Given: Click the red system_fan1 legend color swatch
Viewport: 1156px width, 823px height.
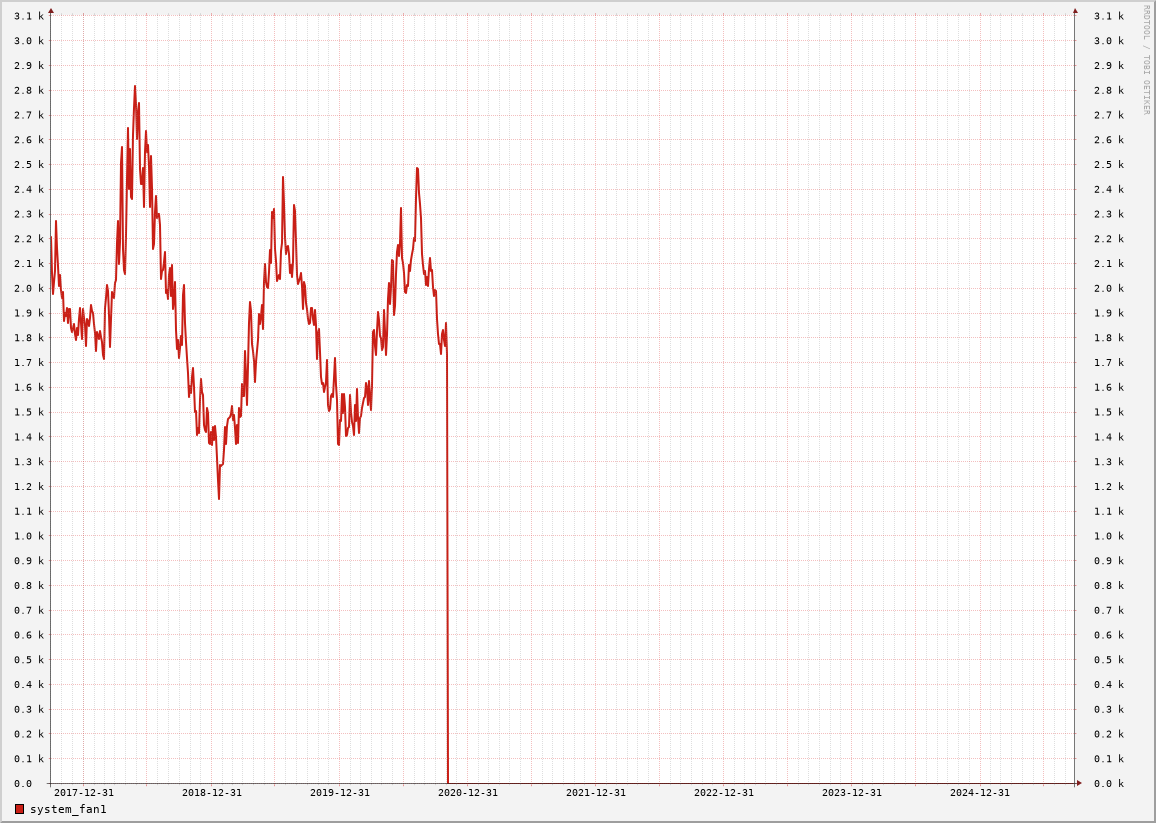Looking at the screenshot, I should (x=19, y=809).
